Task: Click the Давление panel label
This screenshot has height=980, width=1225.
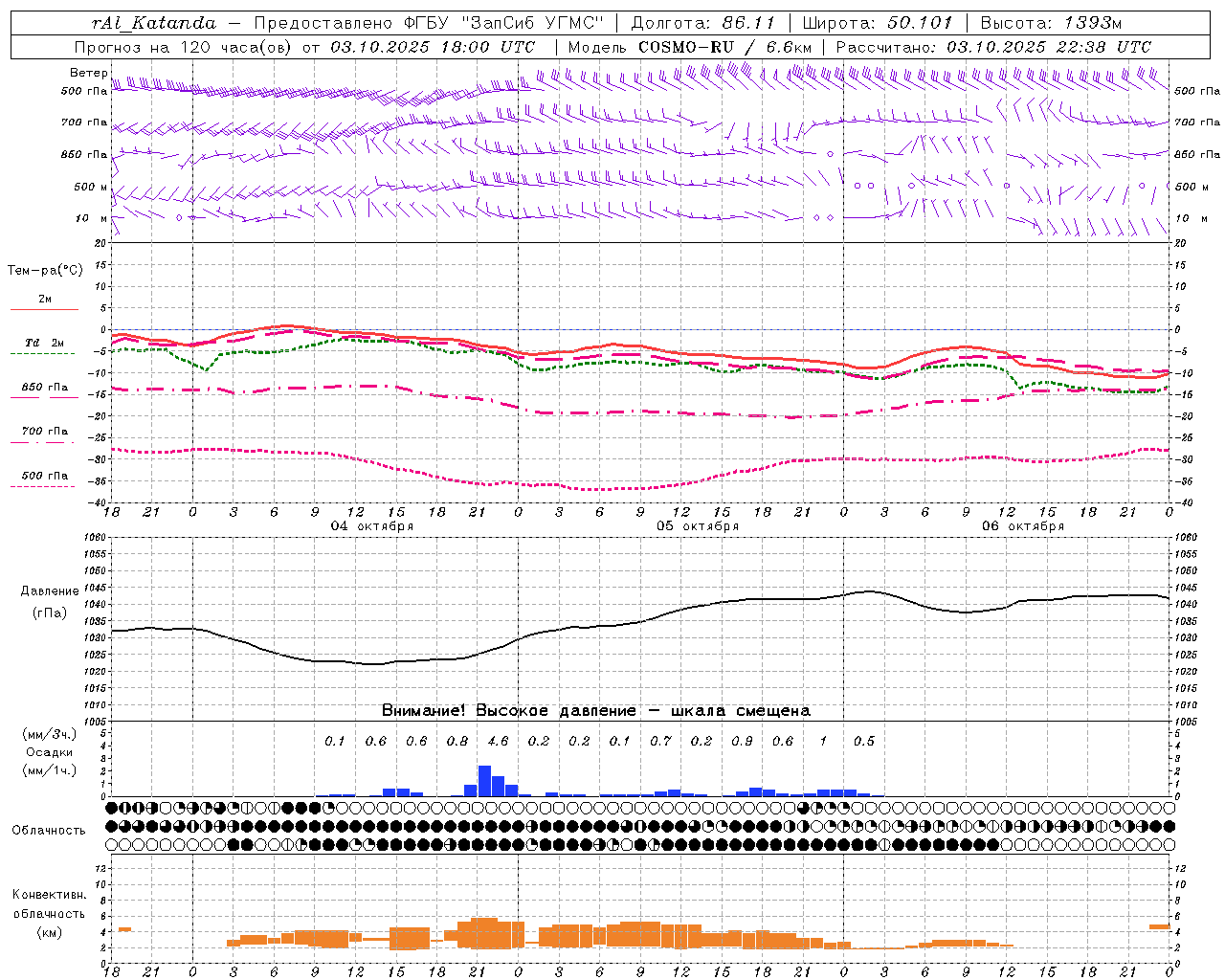Action: tap(50, 591)
